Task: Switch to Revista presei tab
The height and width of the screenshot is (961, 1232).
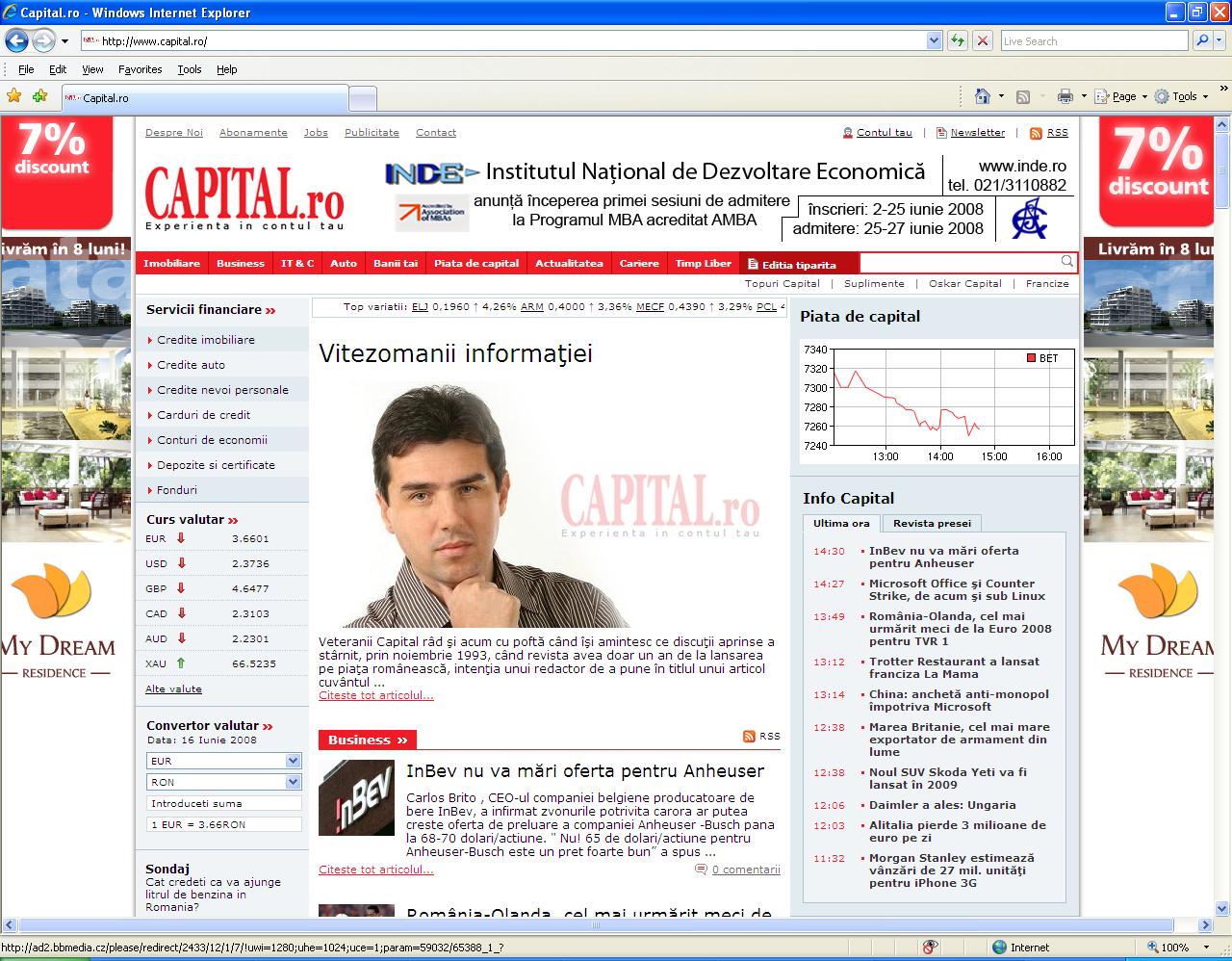Action: (931, 523)
